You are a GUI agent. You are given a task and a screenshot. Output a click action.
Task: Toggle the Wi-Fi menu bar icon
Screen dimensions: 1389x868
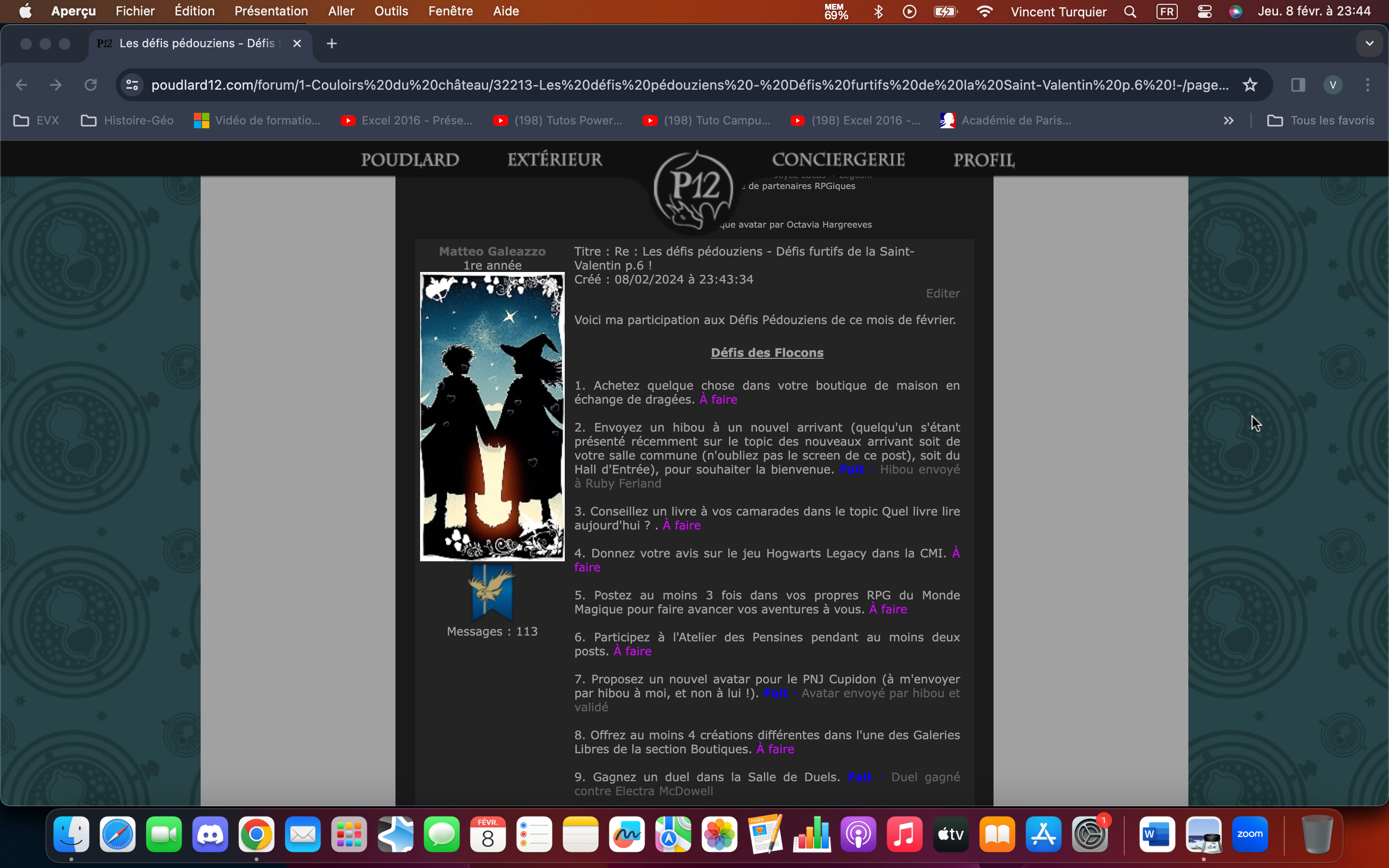[984, 12]
